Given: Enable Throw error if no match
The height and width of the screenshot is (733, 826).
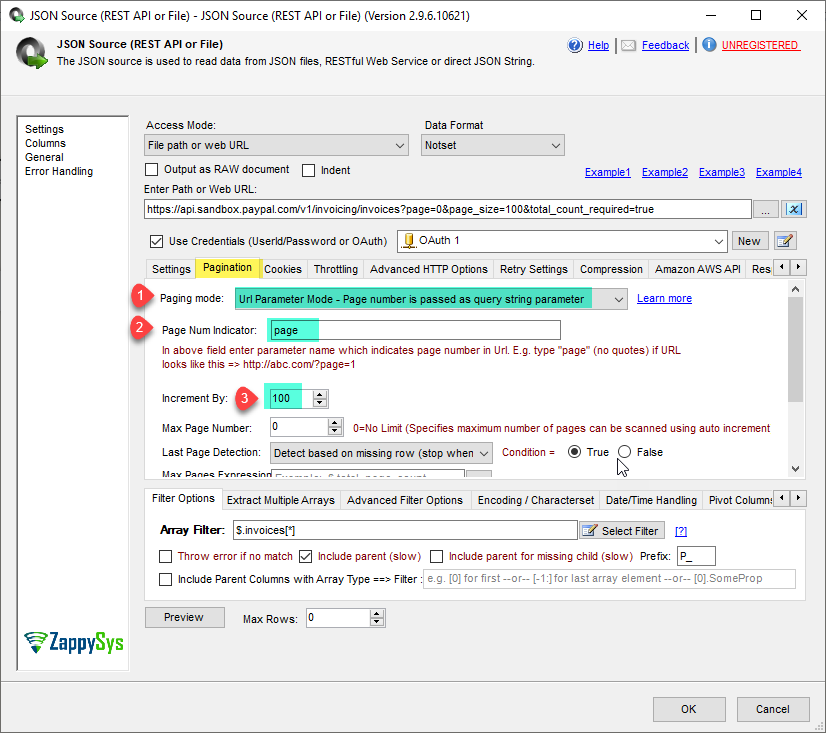Looking at the screenshot, I should 165,556.
